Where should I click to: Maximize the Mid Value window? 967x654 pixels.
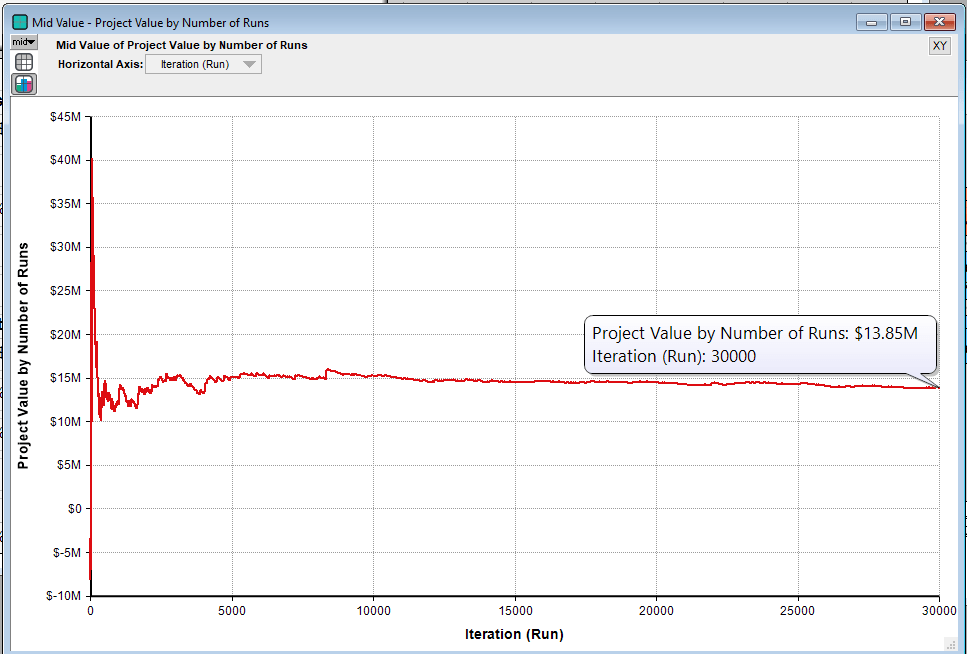[x=906, y=22]
